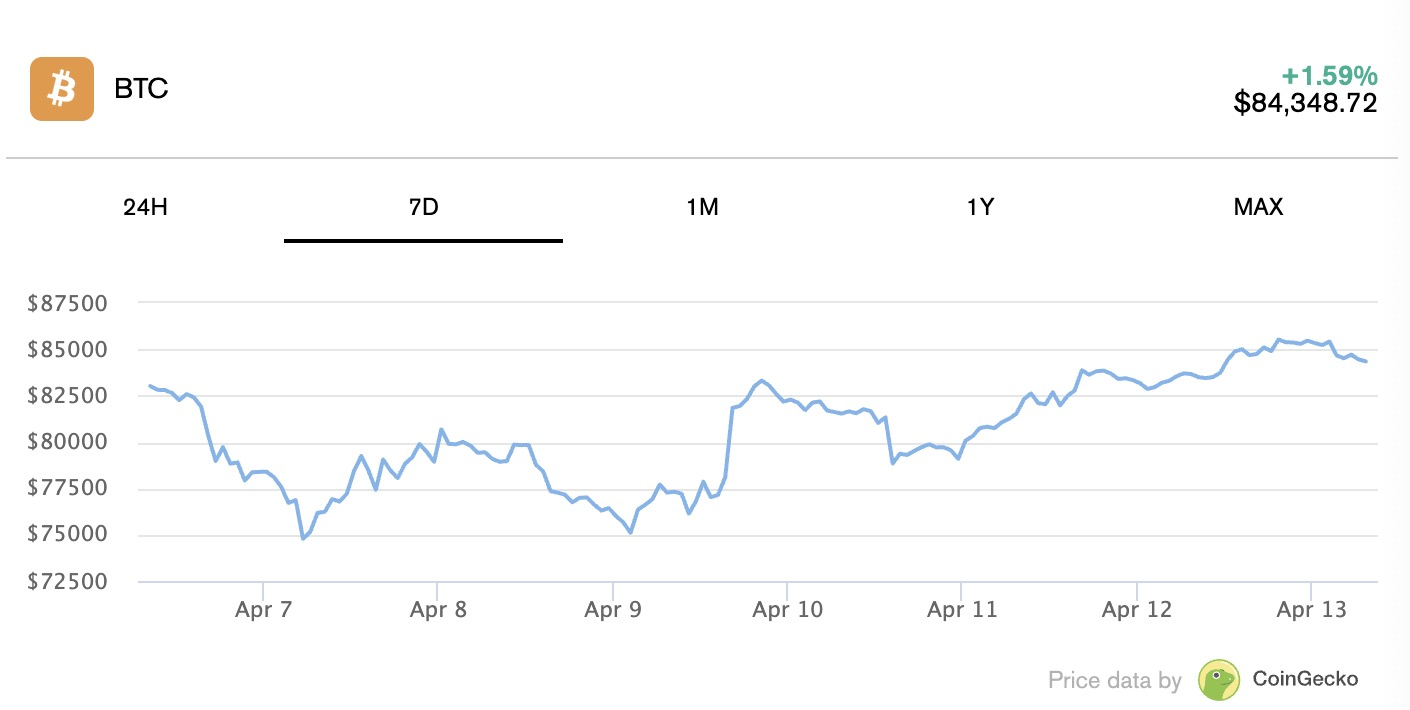Click the orange Bitcoin logo icon

pos(62,89)
